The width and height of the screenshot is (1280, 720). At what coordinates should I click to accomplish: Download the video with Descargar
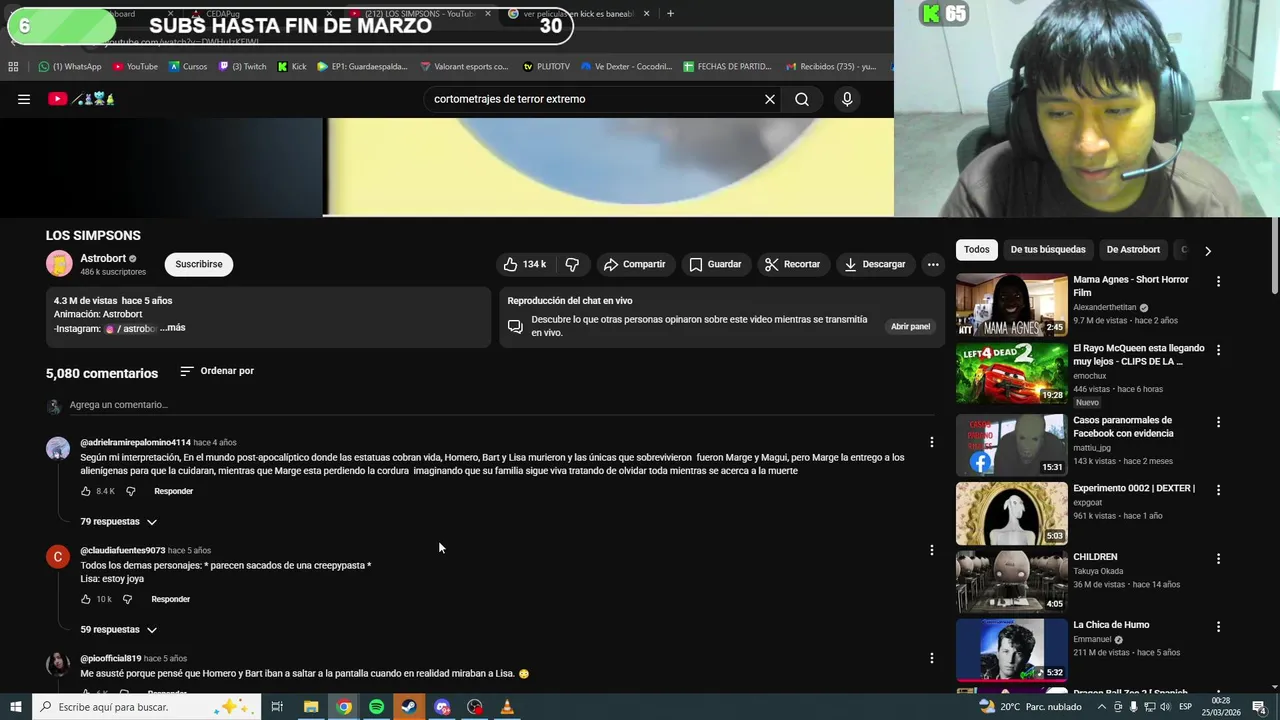click(x=875, y=264)
